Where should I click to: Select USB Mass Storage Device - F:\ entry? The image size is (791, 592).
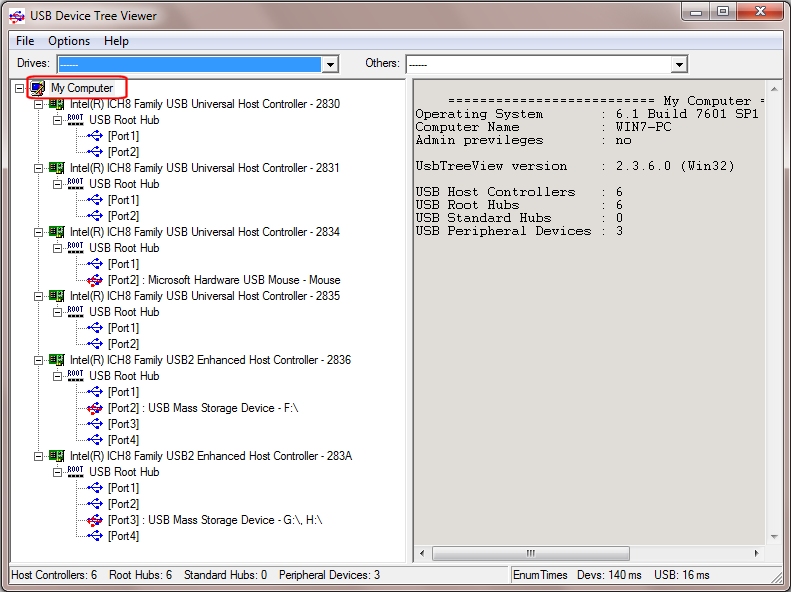[203, 408]
